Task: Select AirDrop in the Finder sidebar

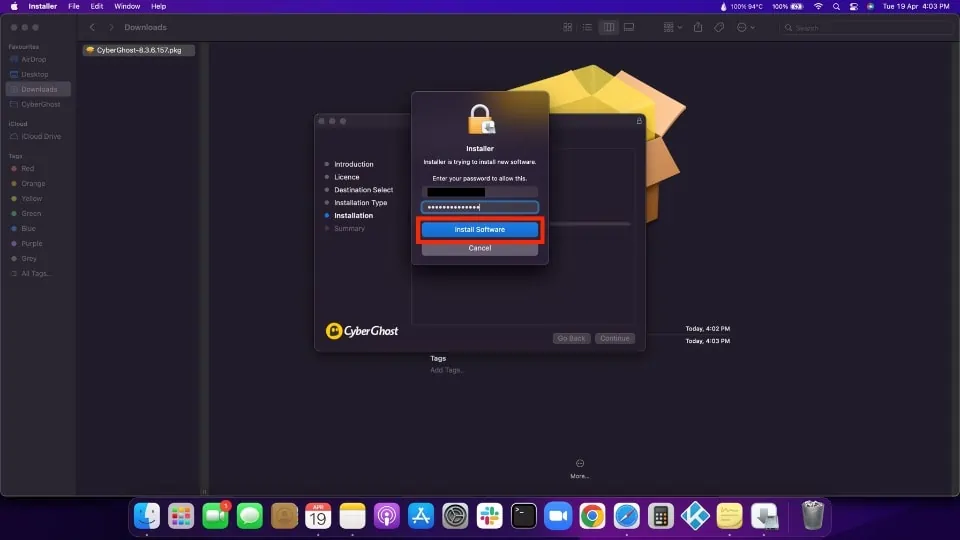Action: [38, 59]
